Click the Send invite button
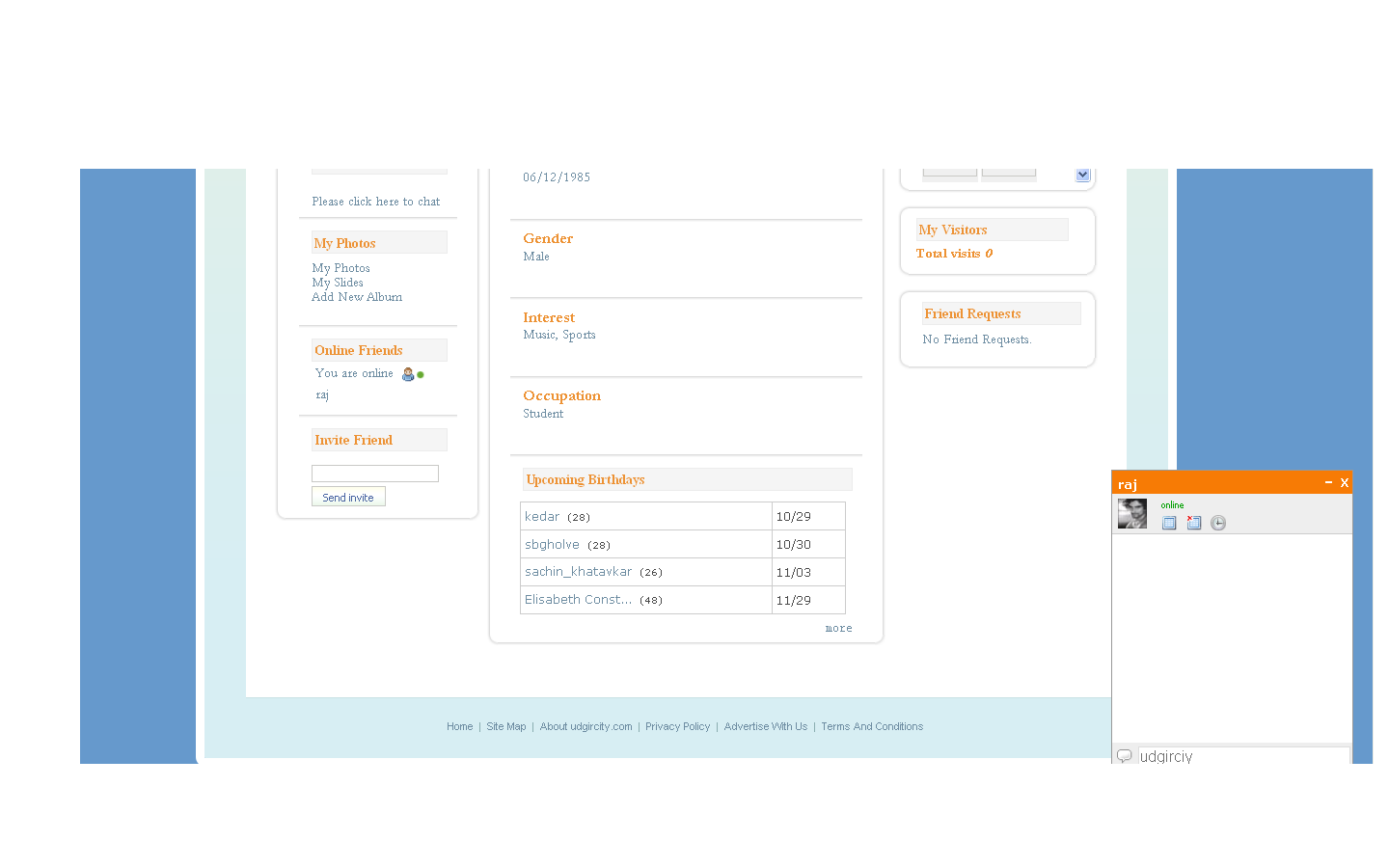The width and height of the screenshot is (1389, 868). (x=348, y=497)
